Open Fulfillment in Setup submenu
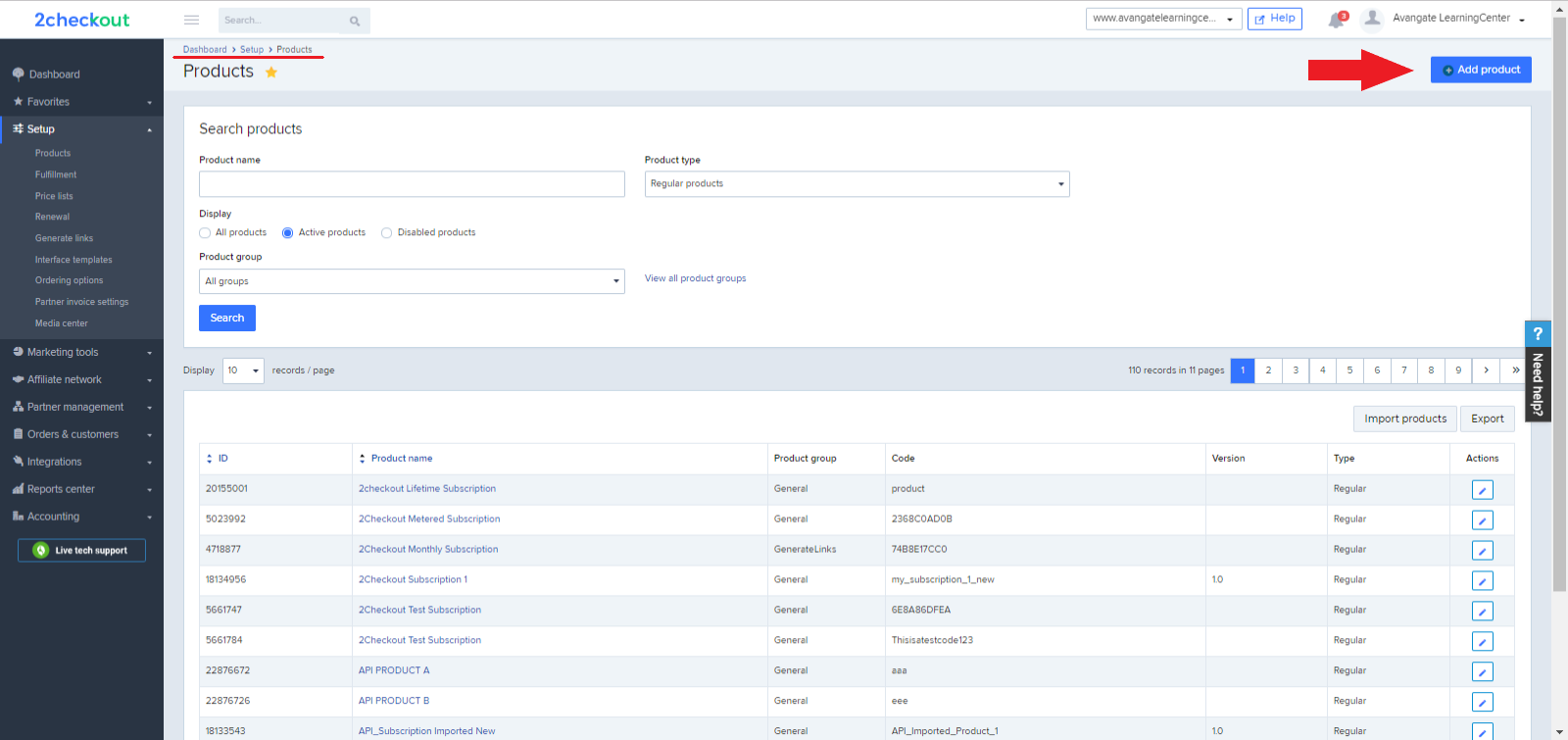 [56, 174]
